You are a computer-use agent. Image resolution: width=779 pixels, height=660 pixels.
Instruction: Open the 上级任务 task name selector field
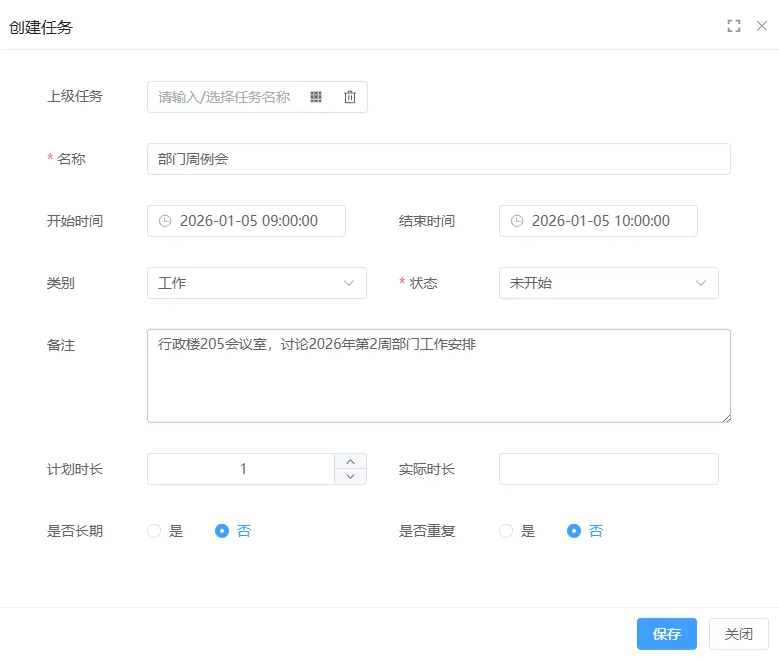(x=224, y=97)
